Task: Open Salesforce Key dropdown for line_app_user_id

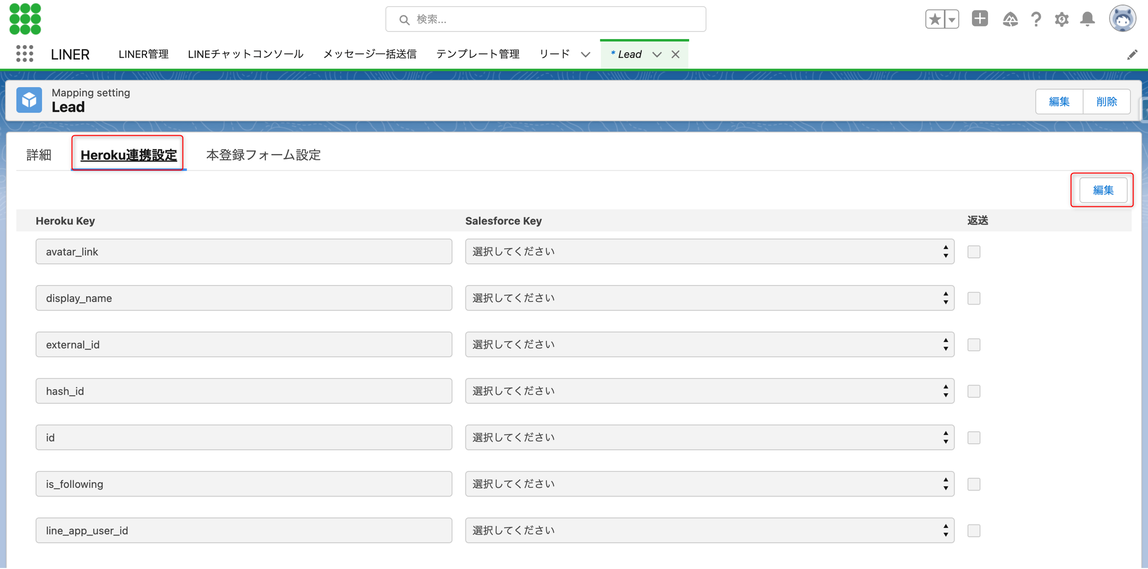Action: click(x=709, y=530)
